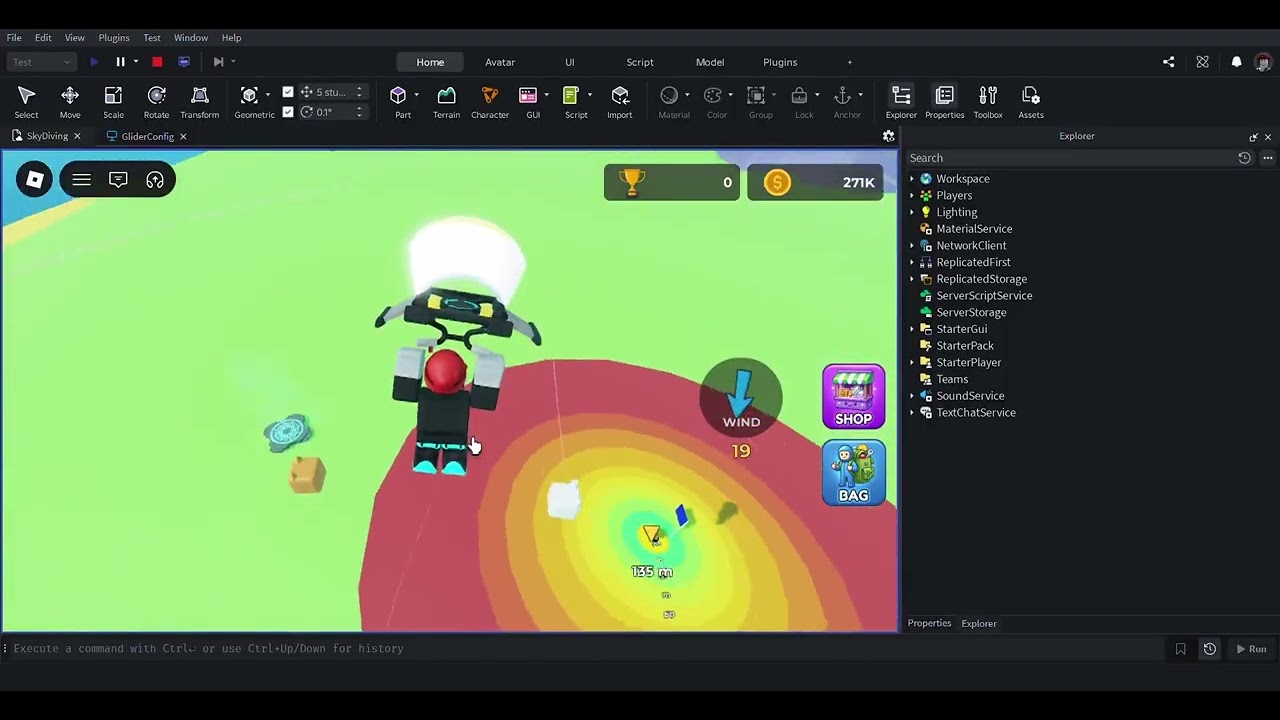This screenshot has height=720, width=1280.
Task: Open the Assets manager
Action: coord(1031,101)
